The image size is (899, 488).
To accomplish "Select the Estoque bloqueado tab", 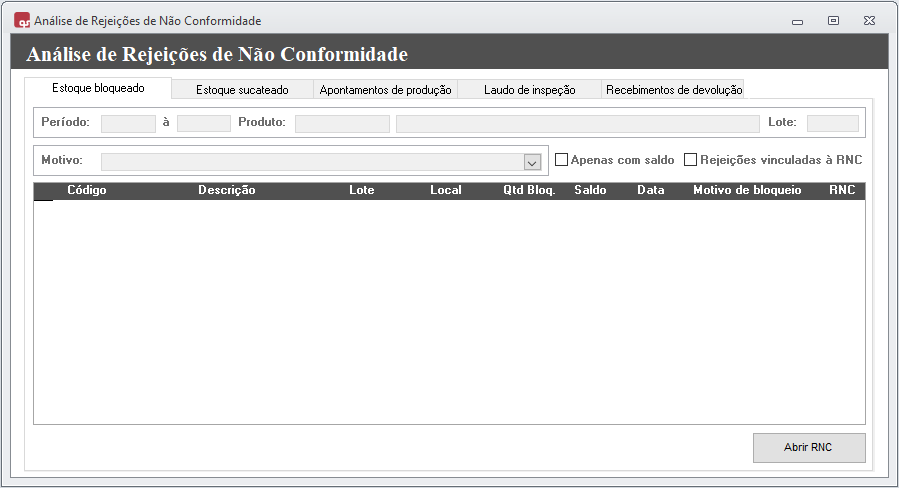I will pos(98,88).
